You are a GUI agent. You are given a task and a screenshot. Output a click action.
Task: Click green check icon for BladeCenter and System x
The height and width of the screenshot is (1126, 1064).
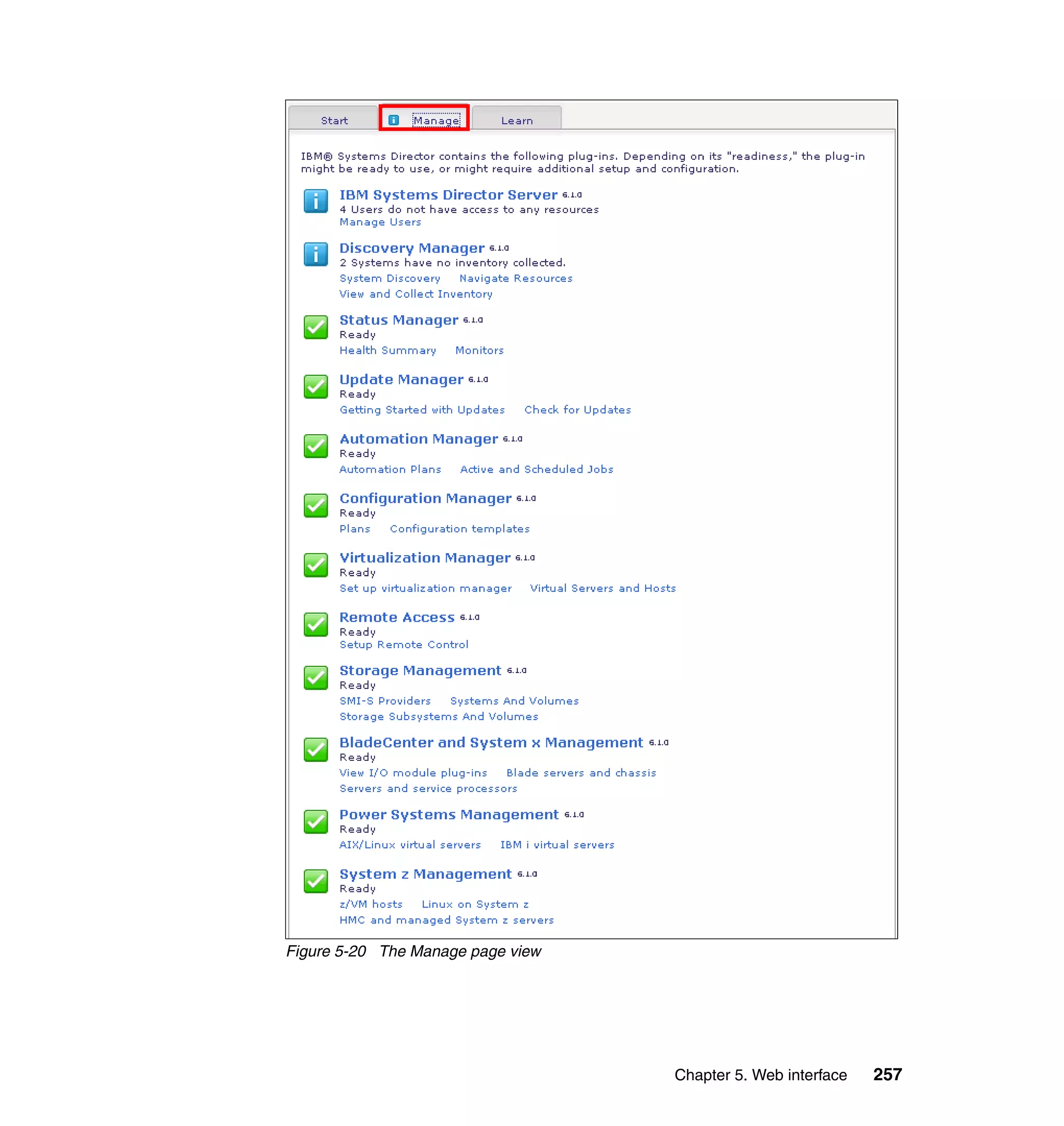coord(315,750)
